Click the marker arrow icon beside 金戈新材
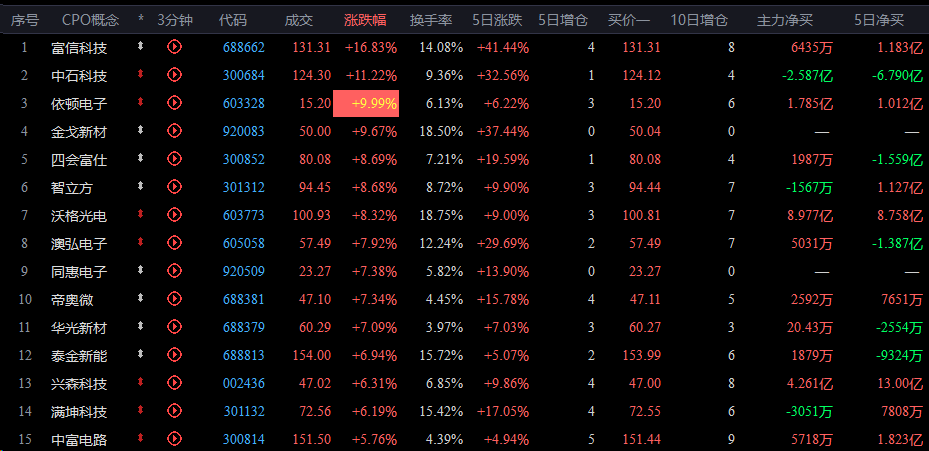 140,129
